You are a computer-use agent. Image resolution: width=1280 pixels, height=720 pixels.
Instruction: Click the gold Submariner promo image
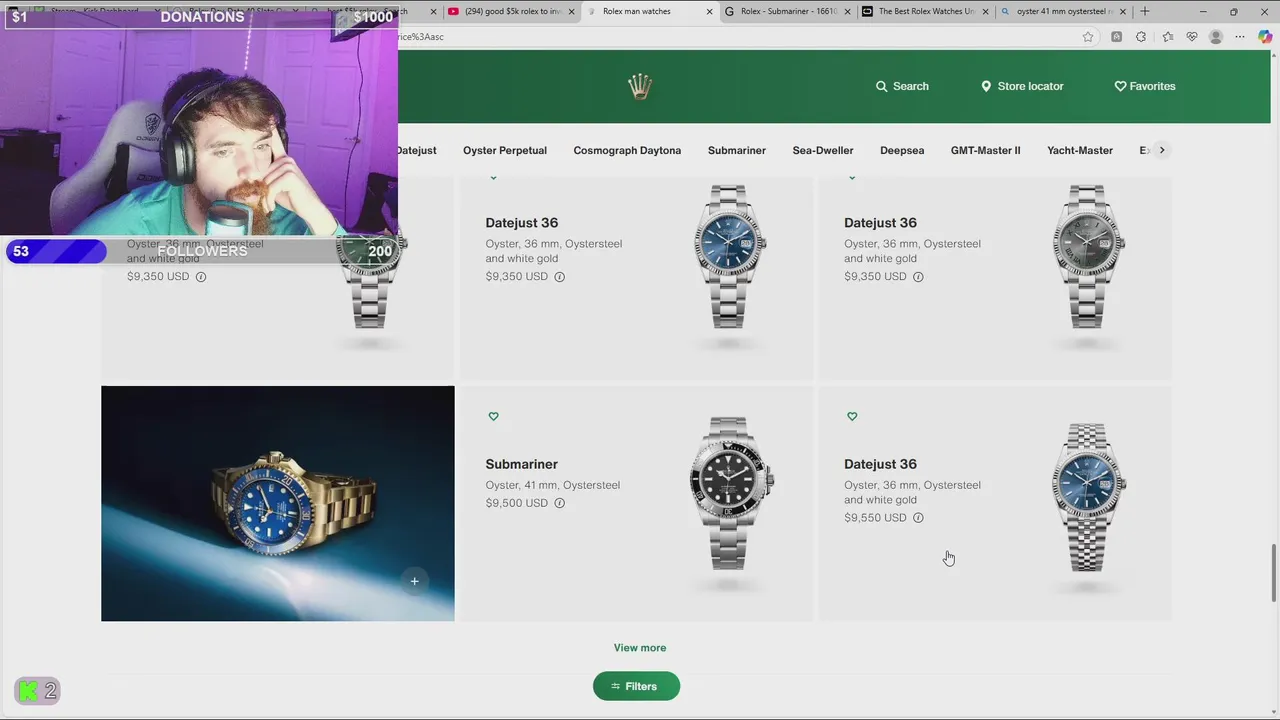pos(278,503)
